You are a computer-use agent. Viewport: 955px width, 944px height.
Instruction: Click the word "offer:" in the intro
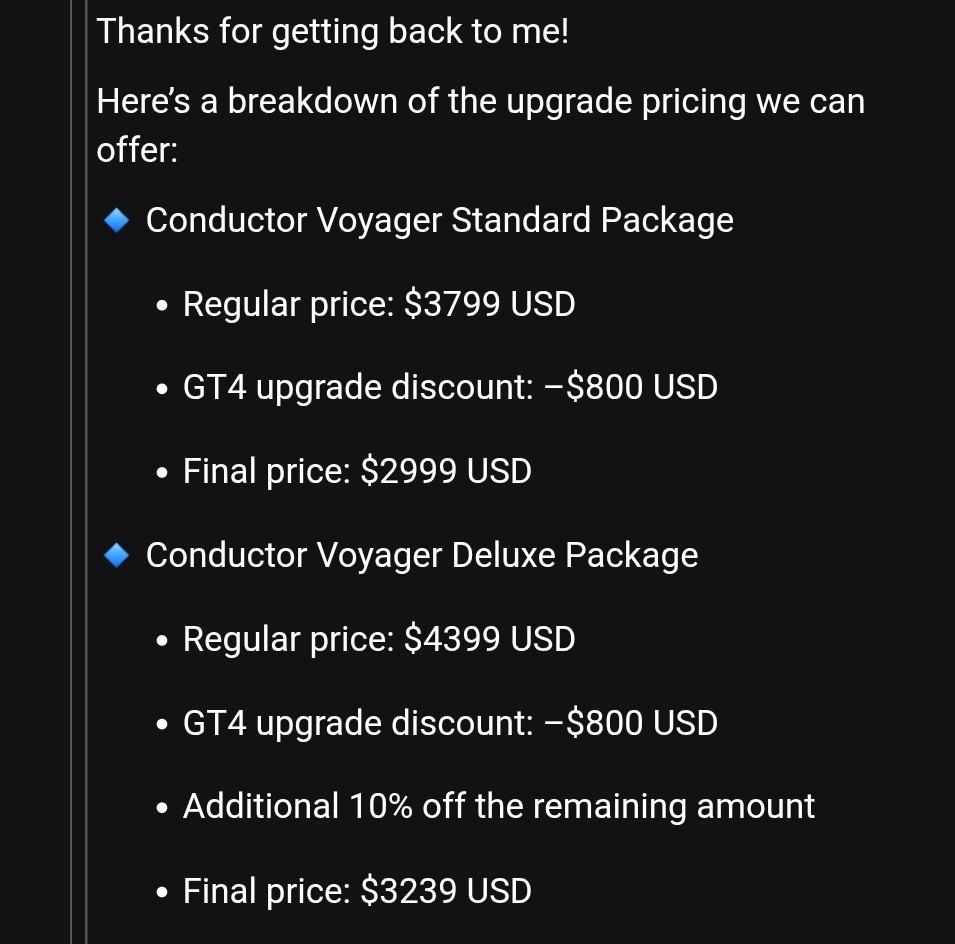[137, 150]
